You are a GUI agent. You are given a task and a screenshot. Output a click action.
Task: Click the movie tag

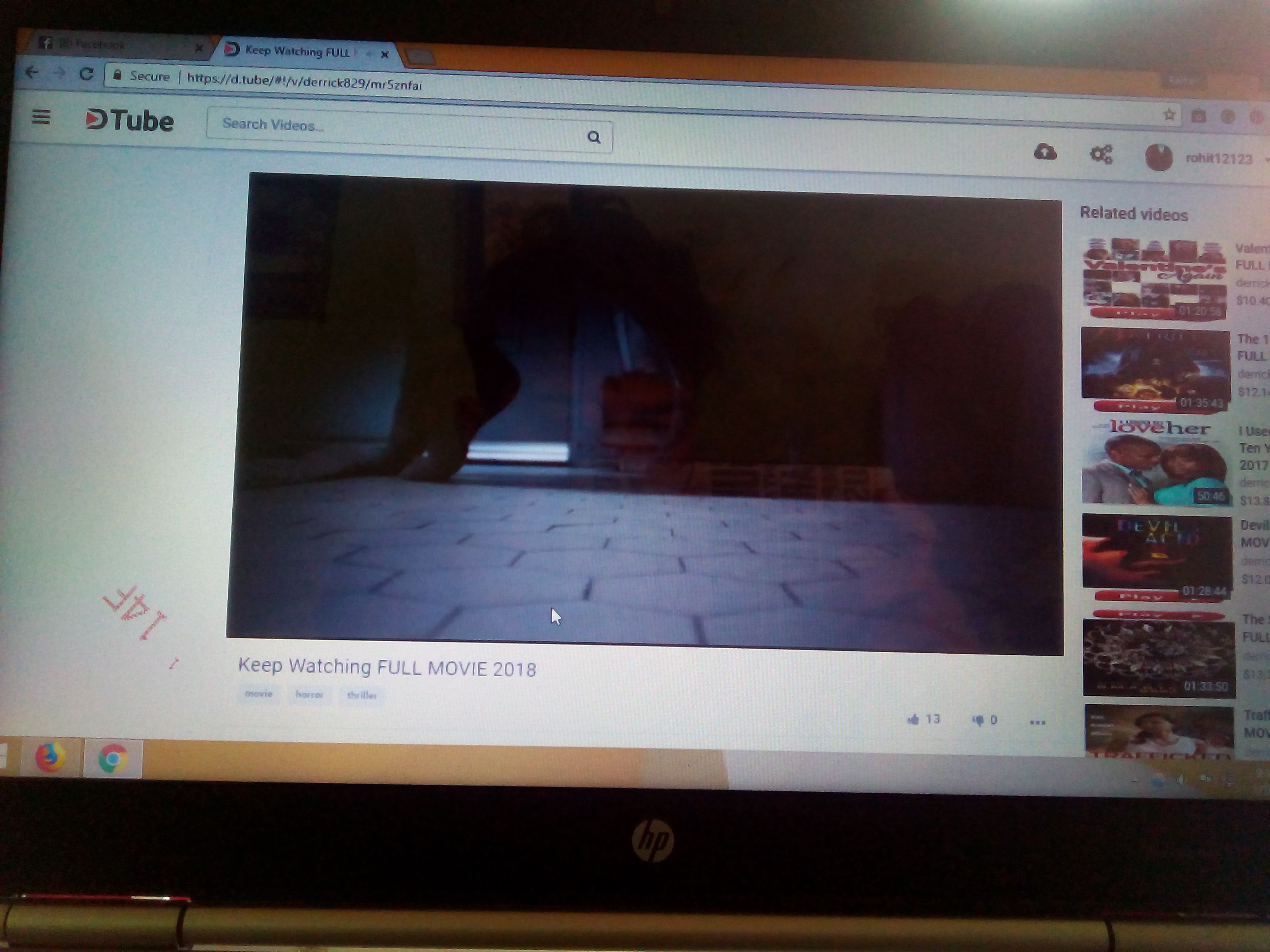coord(258,693)
